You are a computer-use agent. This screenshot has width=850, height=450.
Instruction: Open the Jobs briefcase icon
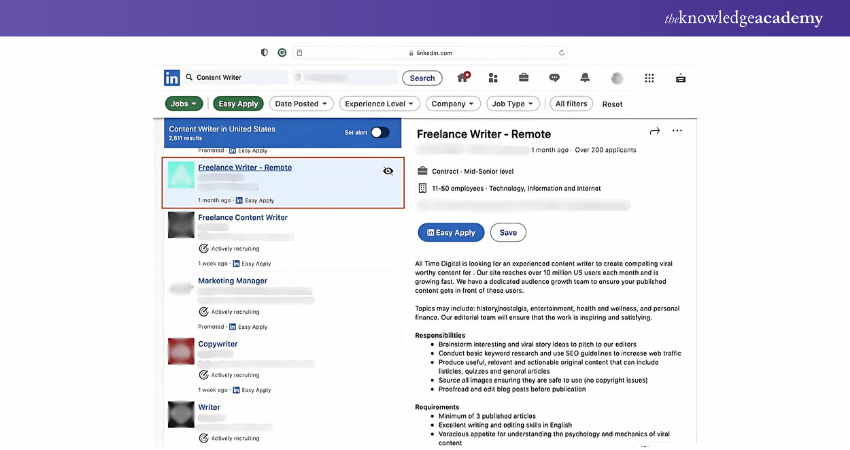523,78
